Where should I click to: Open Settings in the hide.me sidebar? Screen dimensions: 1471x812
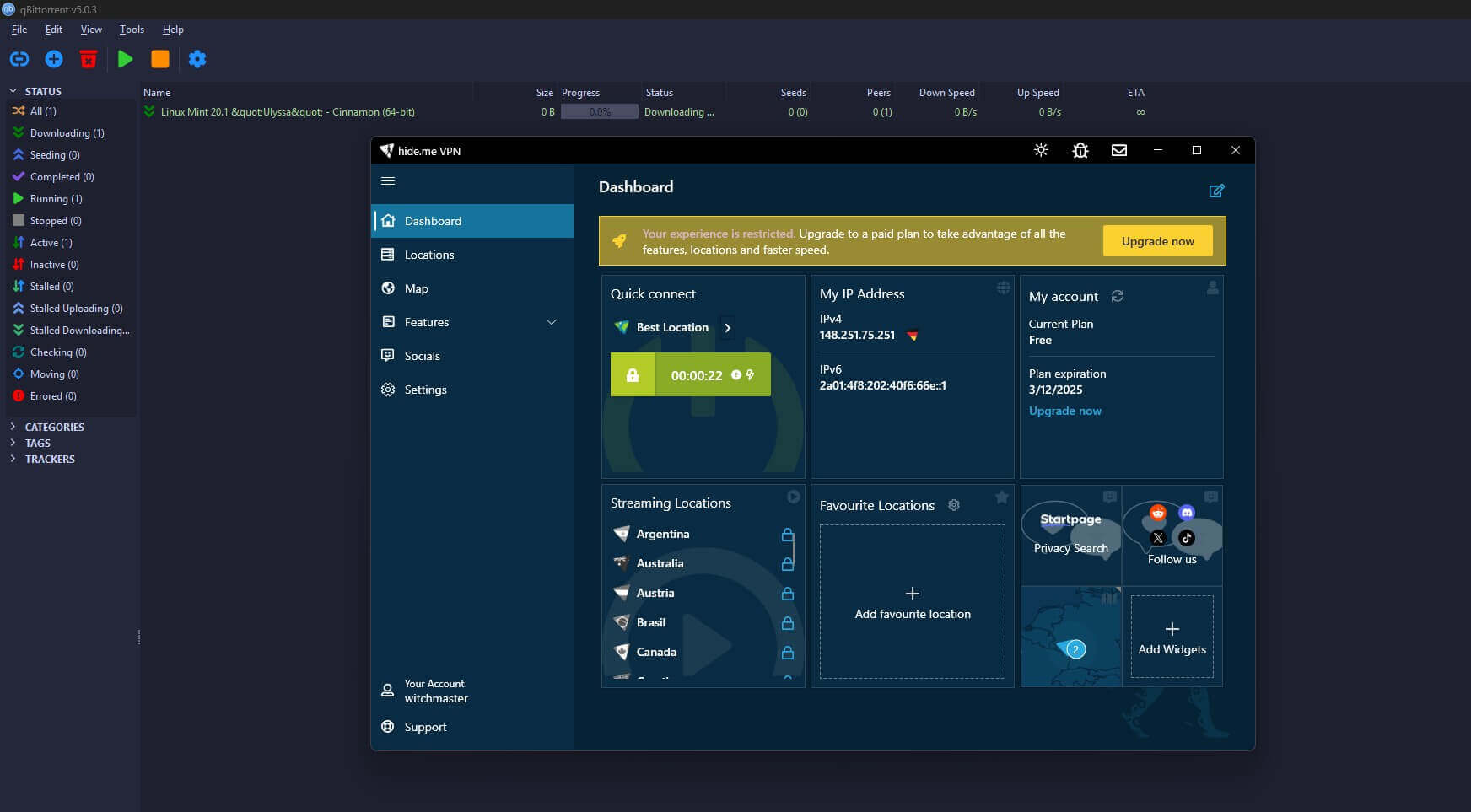[472, 390]
